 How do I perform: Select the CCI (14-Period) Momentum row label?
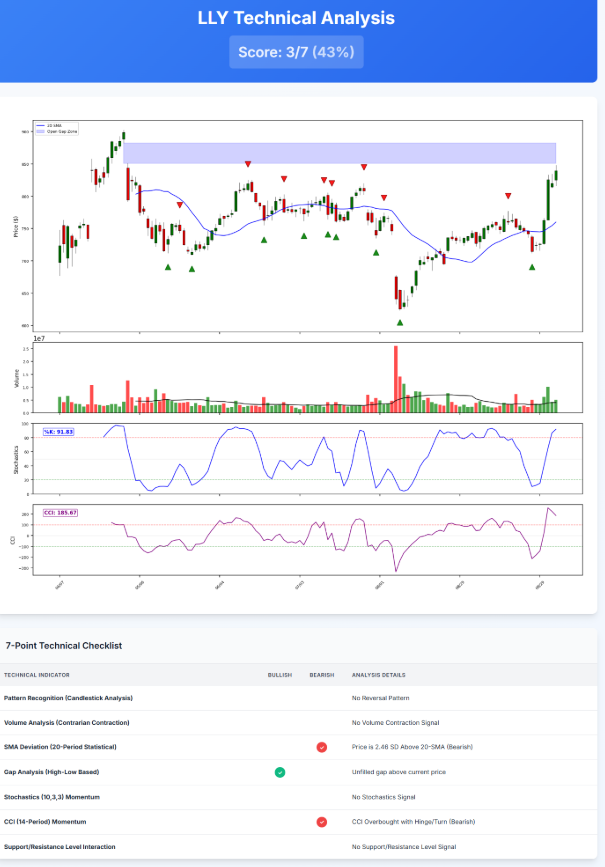[x=45, y=822]
